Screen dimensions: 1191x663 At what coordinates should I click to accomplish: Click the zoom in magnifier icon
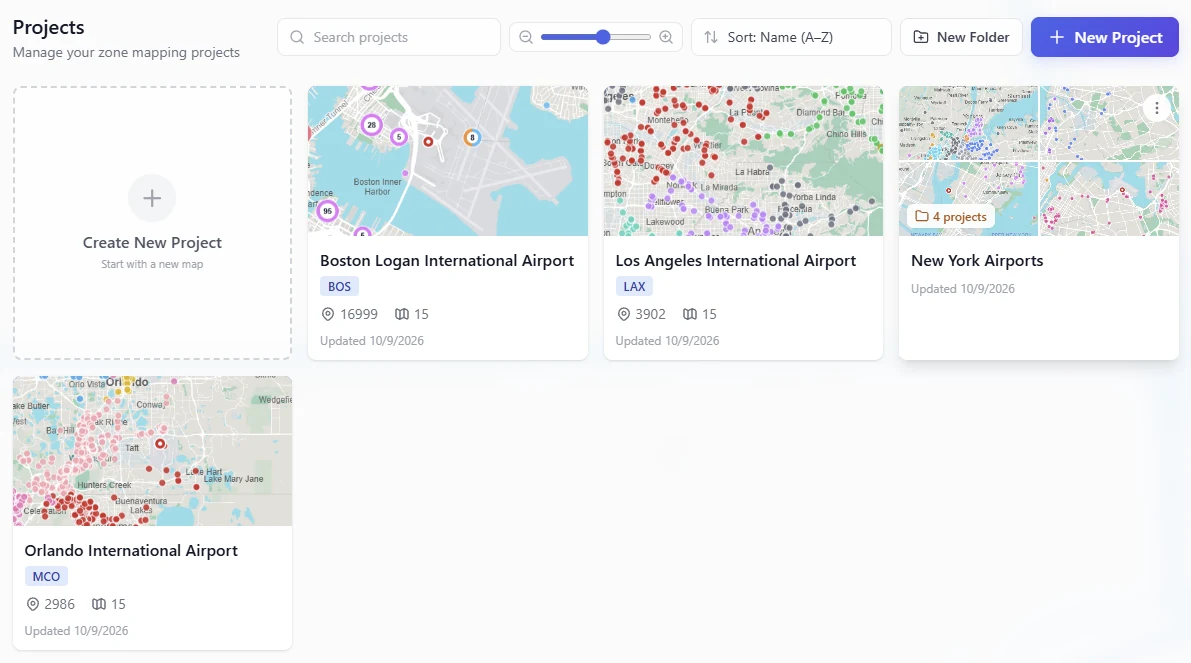click(x=666, y=37)
